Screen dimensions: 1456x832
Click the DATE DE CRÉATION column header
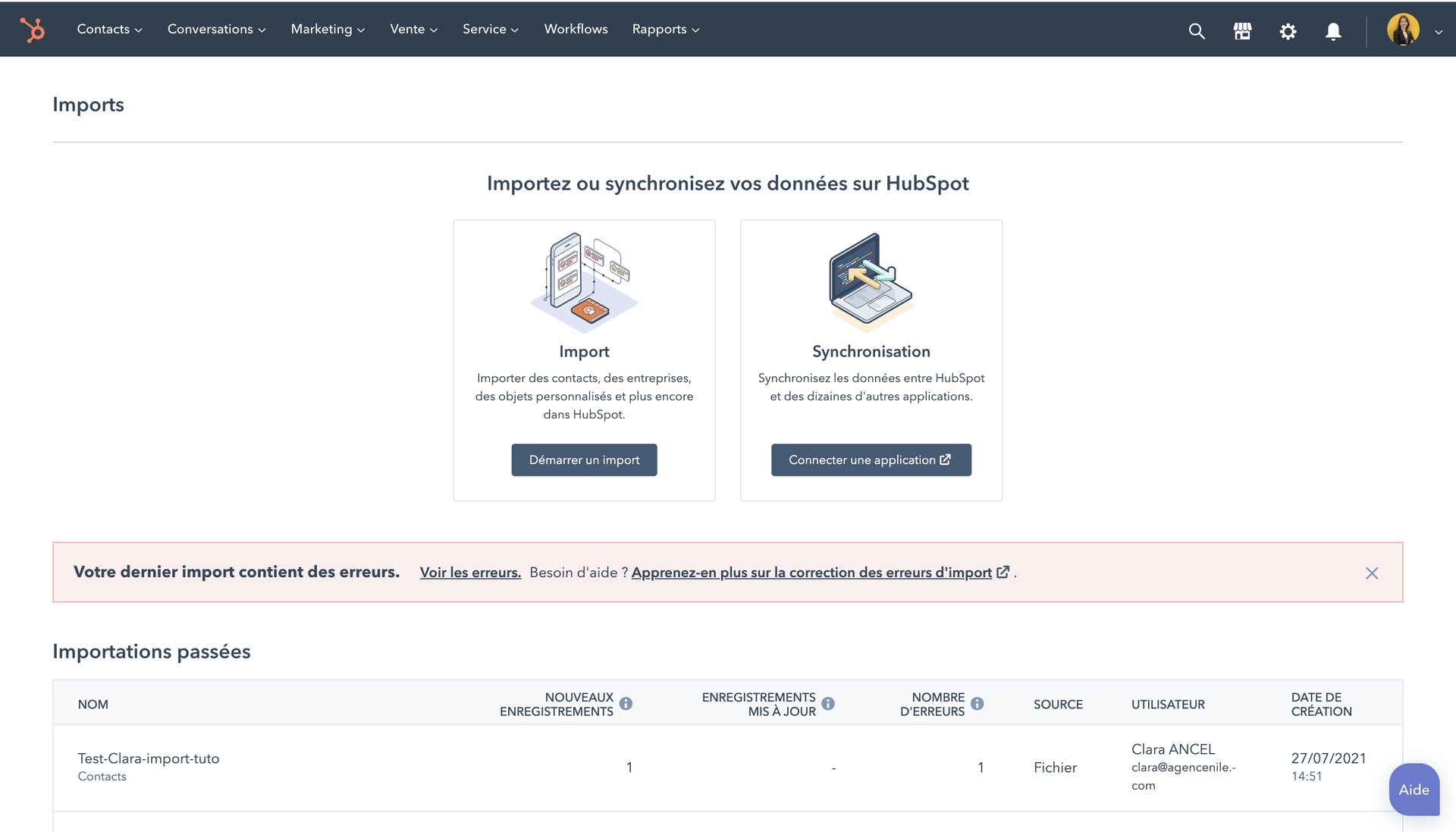click(1321, 705)
